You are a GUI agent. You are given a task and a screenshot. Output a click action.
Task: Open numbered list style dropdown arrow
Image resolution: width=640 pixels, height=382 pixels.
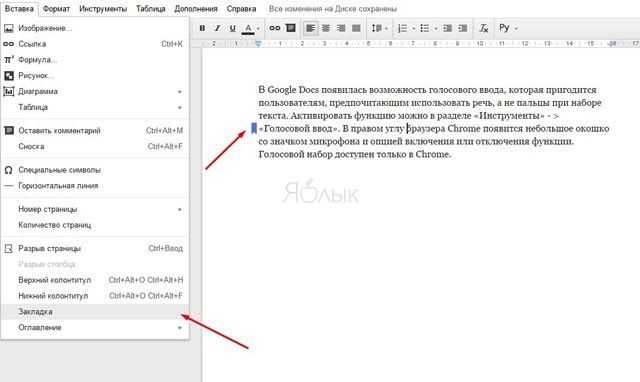point(413,29)
